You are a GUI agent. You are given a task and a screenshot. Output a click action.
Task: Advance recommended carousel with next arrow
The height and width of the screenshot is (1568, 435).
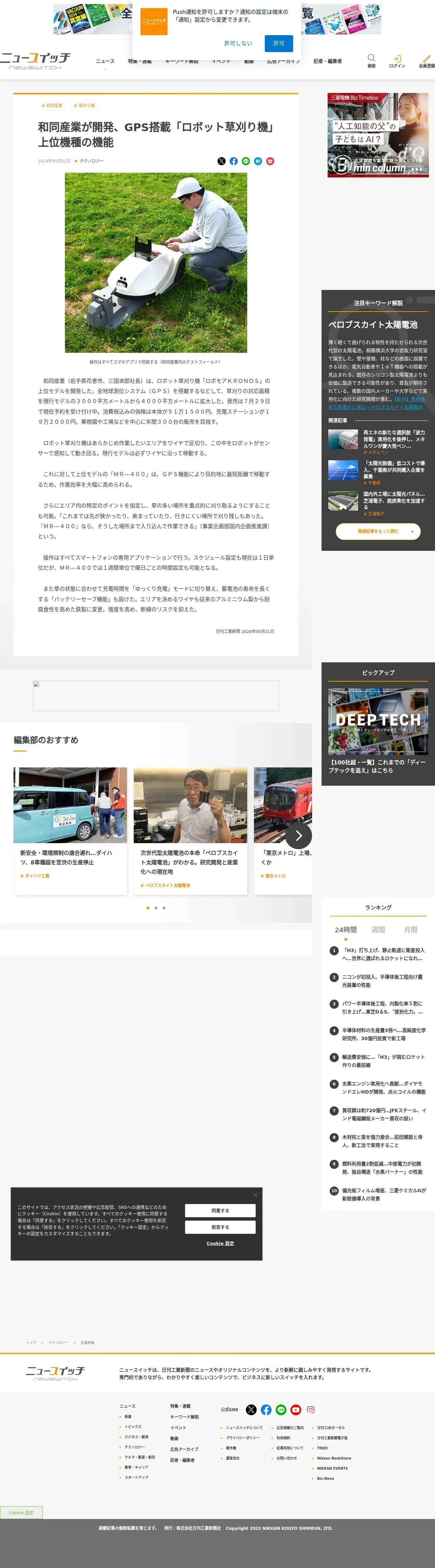tap(298, 836)
